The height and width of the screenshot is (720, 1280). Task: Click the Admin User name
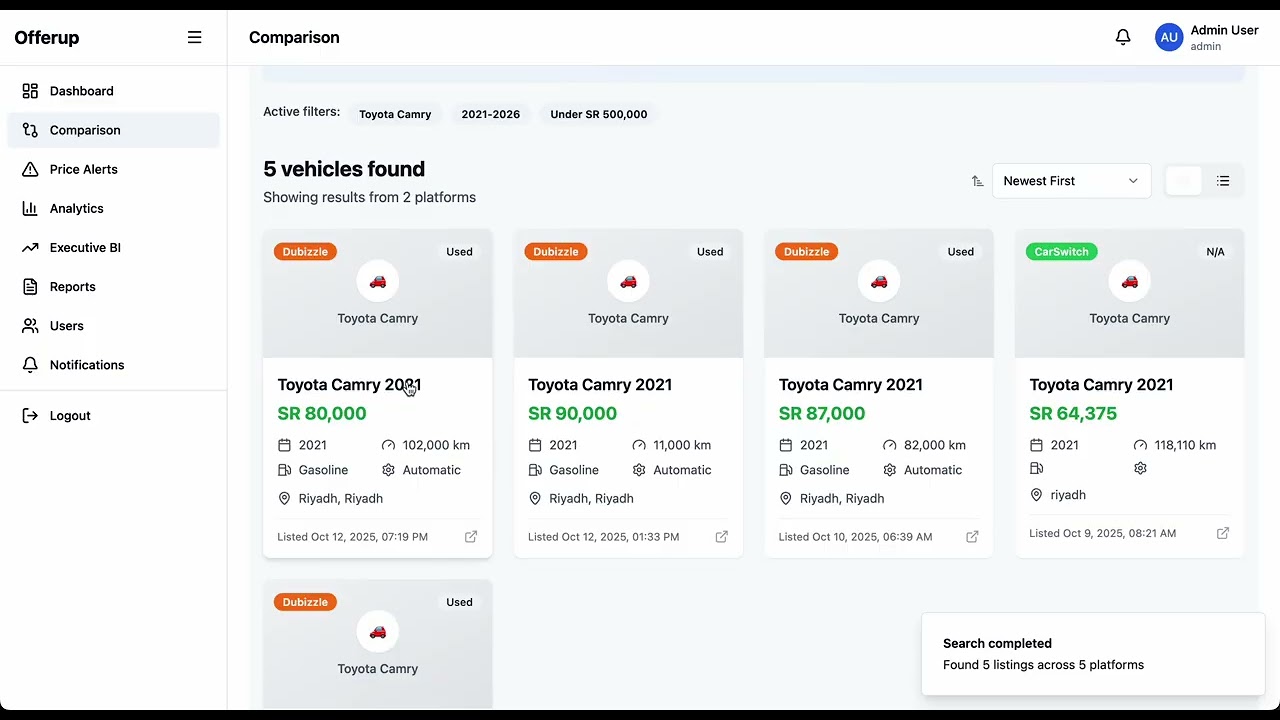point(1224,30)
